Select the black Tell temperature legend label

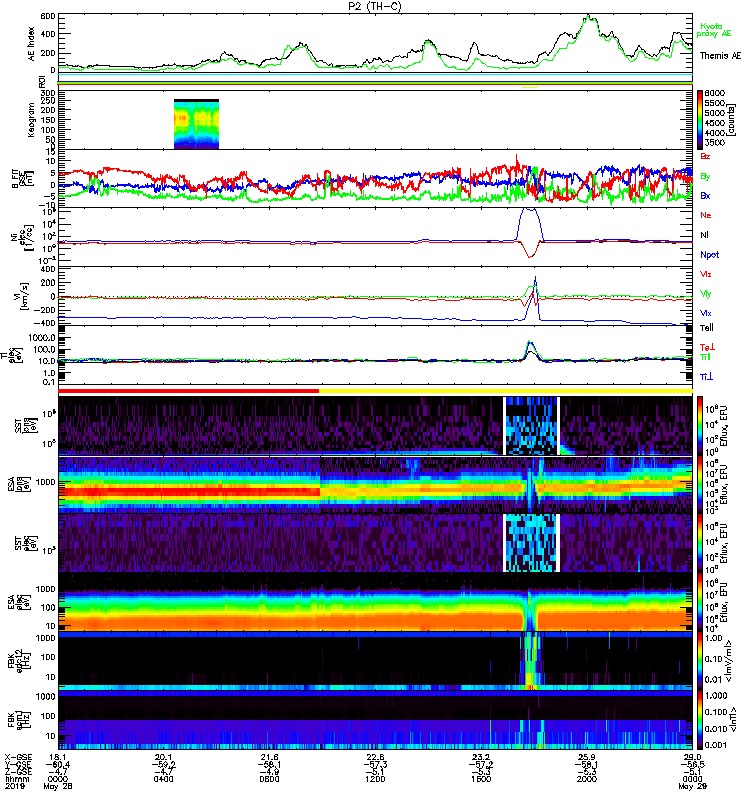707,328
